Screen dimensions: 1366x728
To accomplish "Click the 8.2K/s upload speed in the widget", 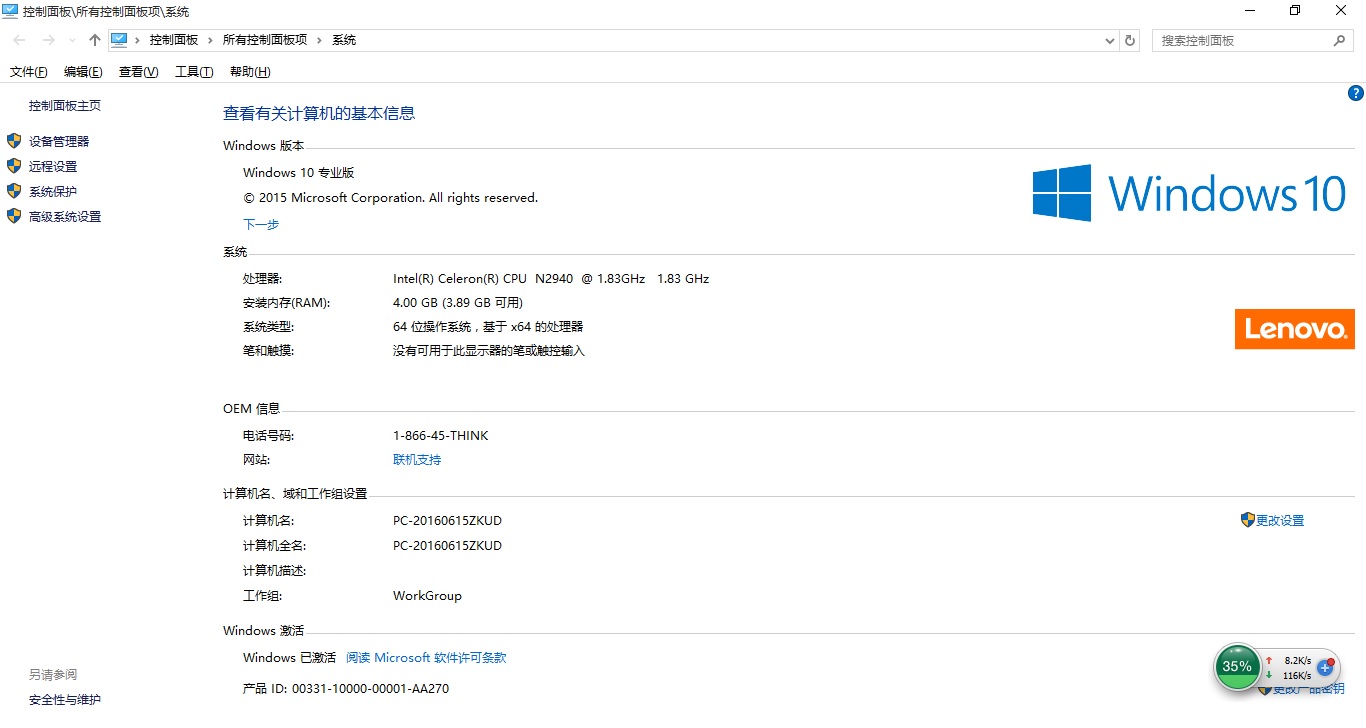I will tap(1296, 661).
